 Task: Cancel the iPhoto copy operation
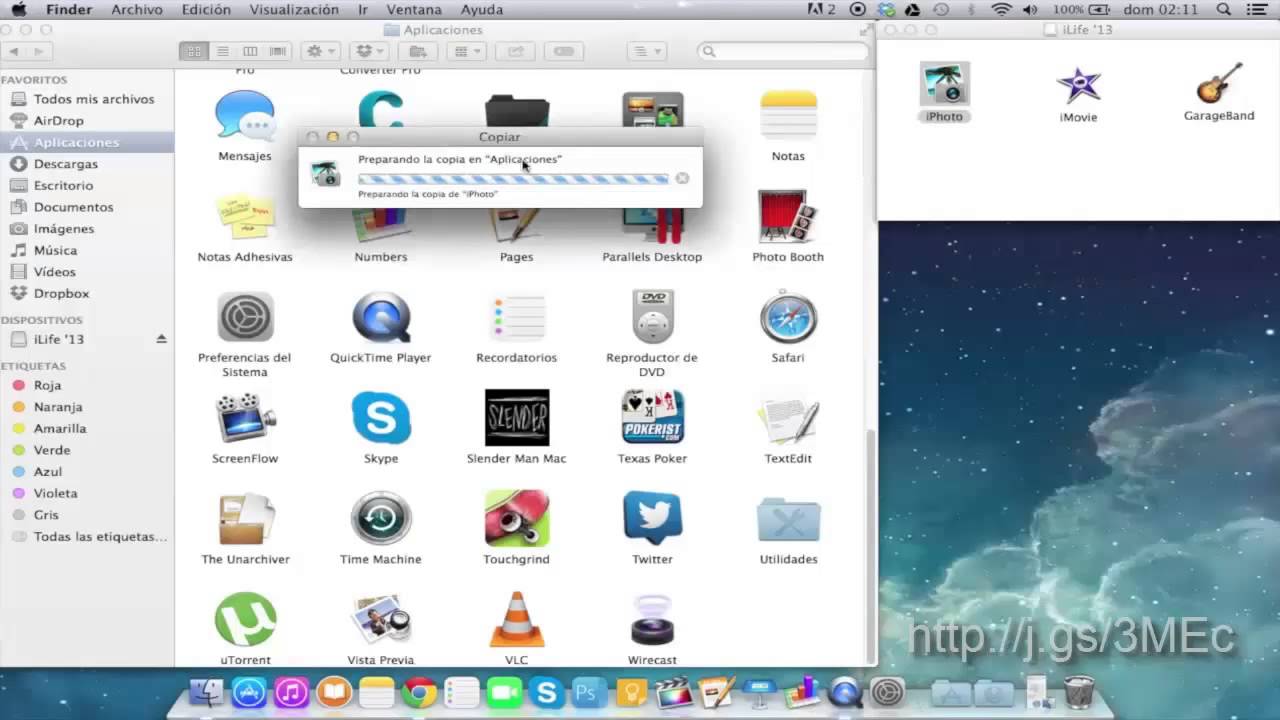click(x=682, y=178)
